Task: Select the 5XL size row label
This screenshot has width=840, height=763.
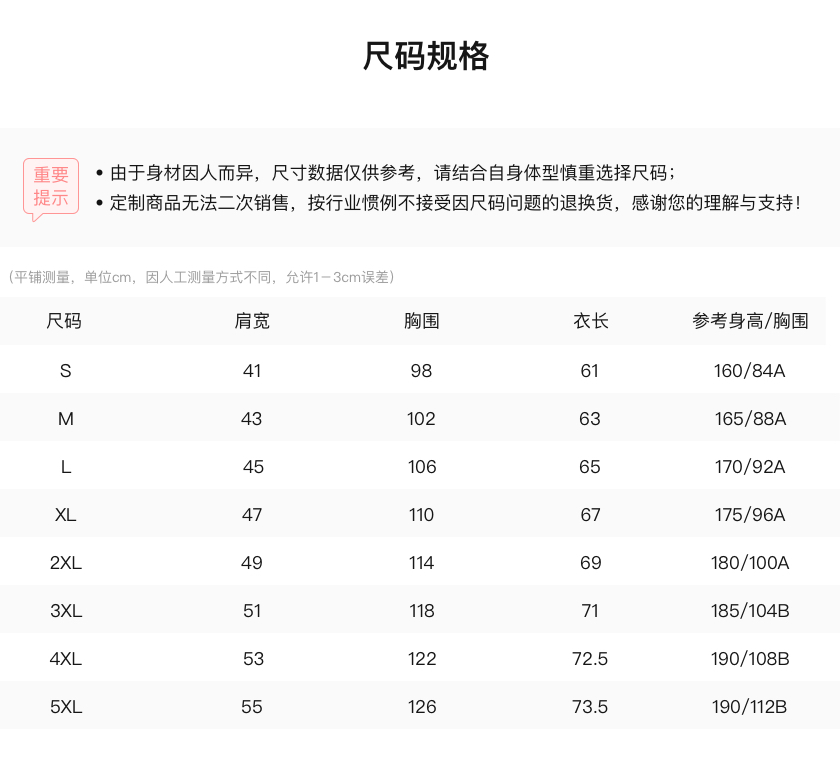Action: pos(66,707)
